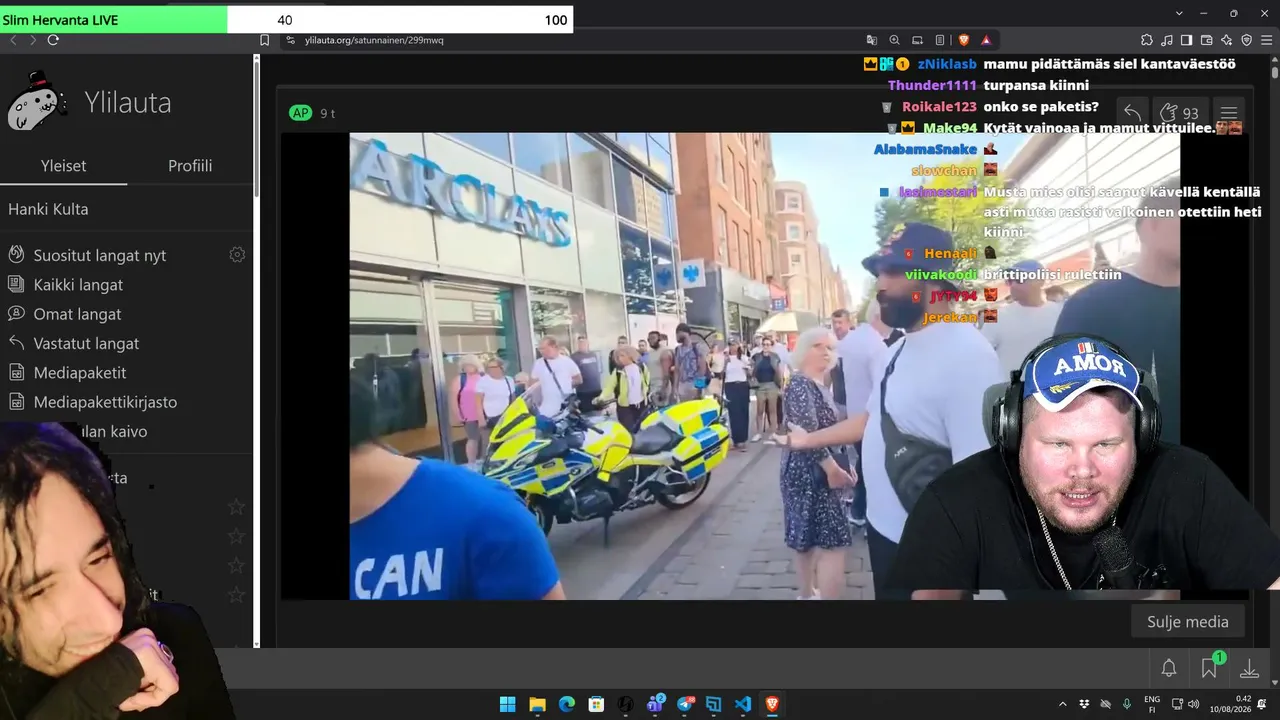This screenshot has height=720, width=1280.
Task: Toggle the browser sidebar panel icon
Action: (1187, 40)
